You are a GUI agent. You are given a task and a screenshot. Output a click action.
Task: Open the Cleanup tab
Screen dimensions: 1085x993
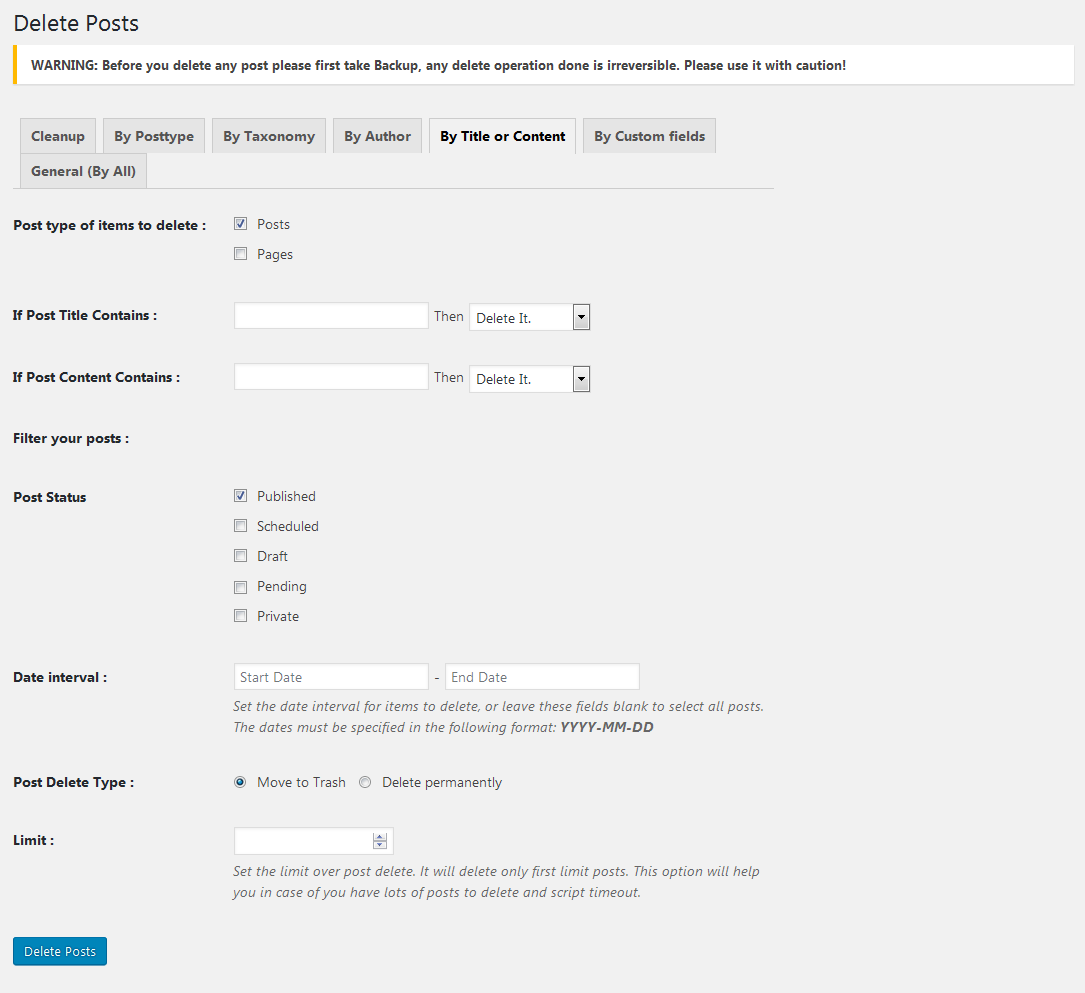point(58,136)
